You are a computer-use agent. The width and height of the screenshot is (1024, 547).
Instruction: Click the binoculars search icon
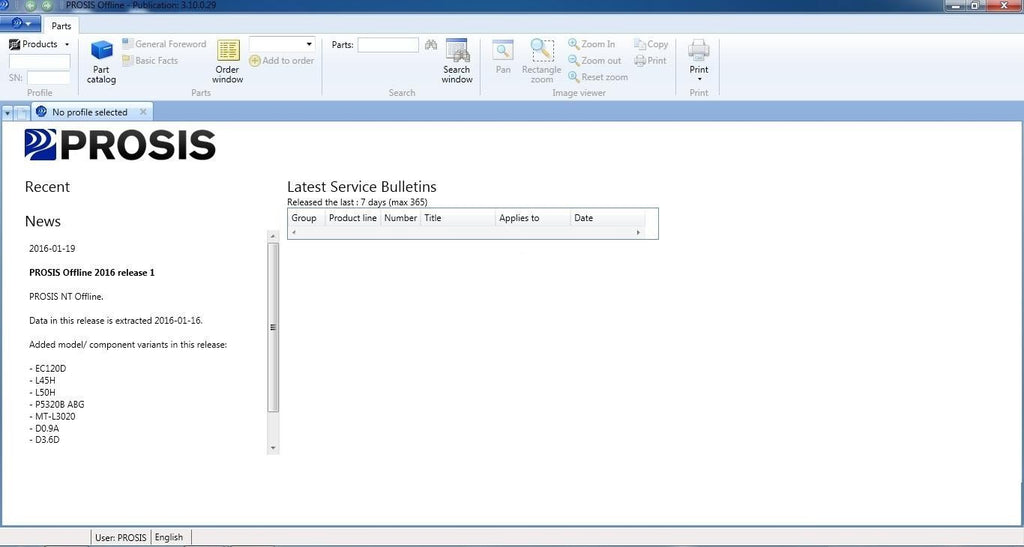pos(431,45)
